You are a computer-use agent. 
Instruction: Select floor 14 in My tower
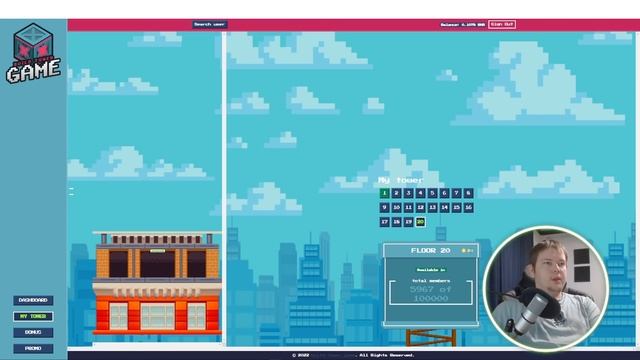(444, 208)
